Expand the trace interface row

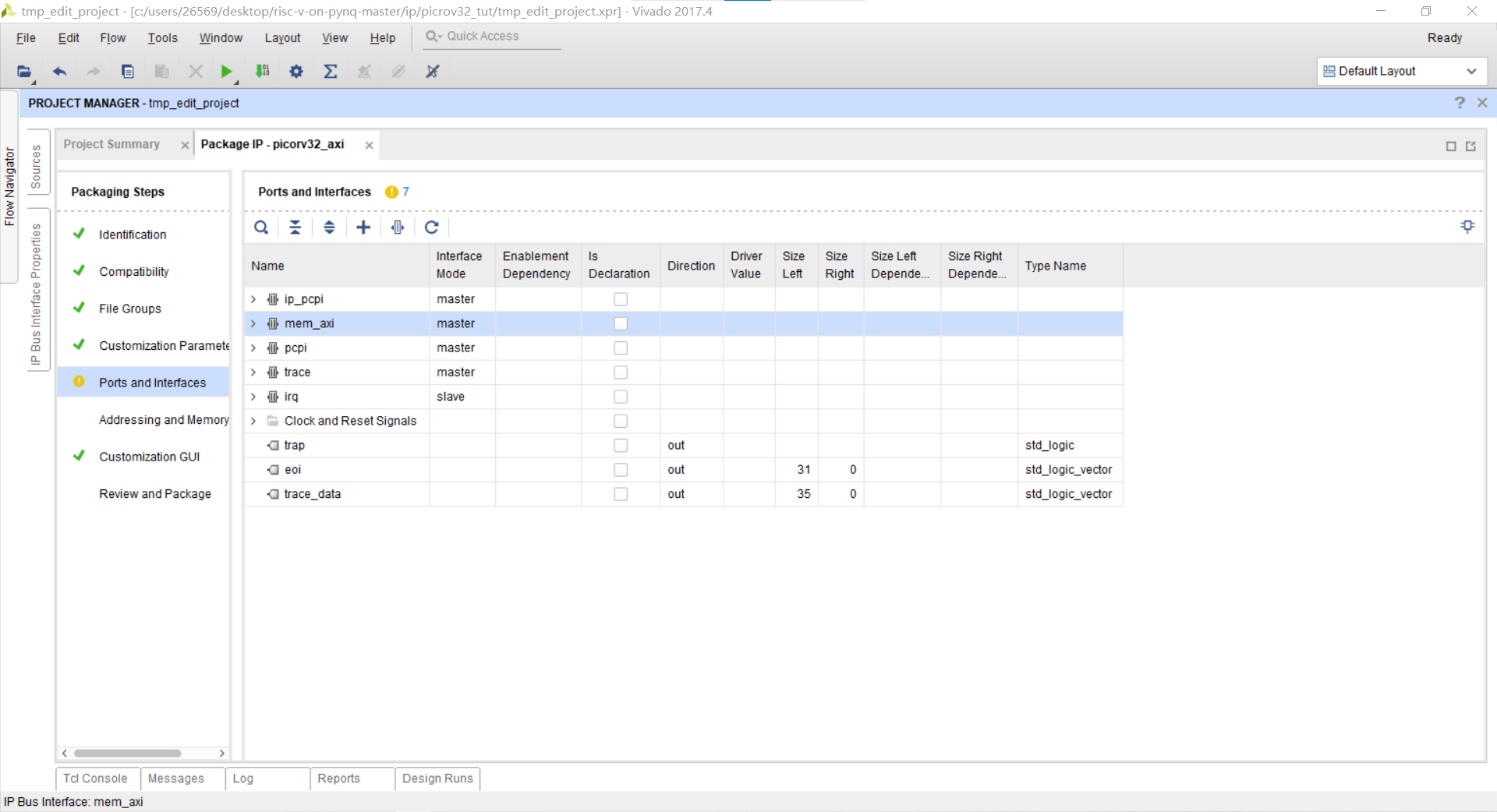click(253, 372)
